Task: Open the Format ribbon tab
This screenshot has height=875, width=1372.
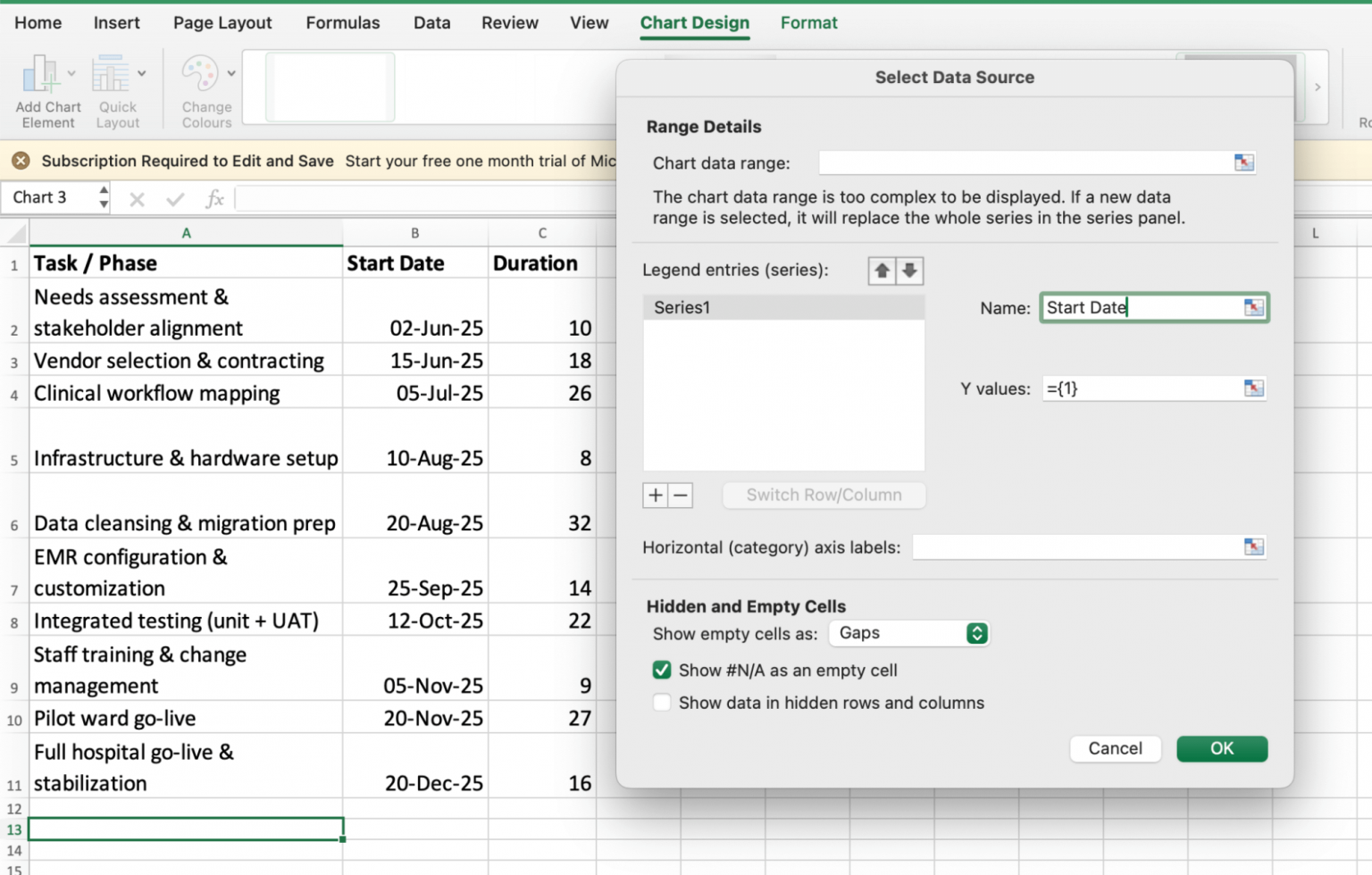Action: [x=808, y=22]
